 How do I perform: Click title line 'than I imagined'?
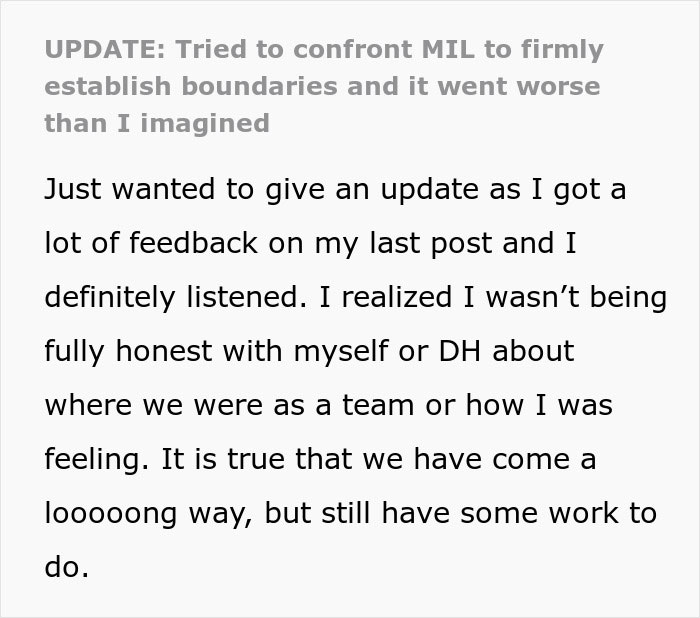[x=157, y=124]
